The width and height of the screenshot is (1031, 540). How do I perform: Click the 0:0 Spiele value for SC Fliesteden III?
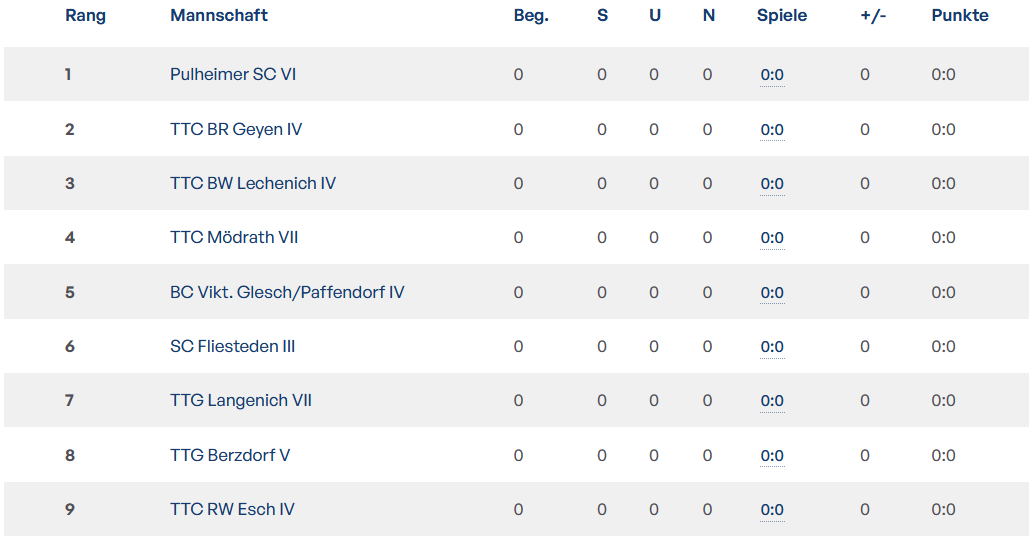point(772,347)
